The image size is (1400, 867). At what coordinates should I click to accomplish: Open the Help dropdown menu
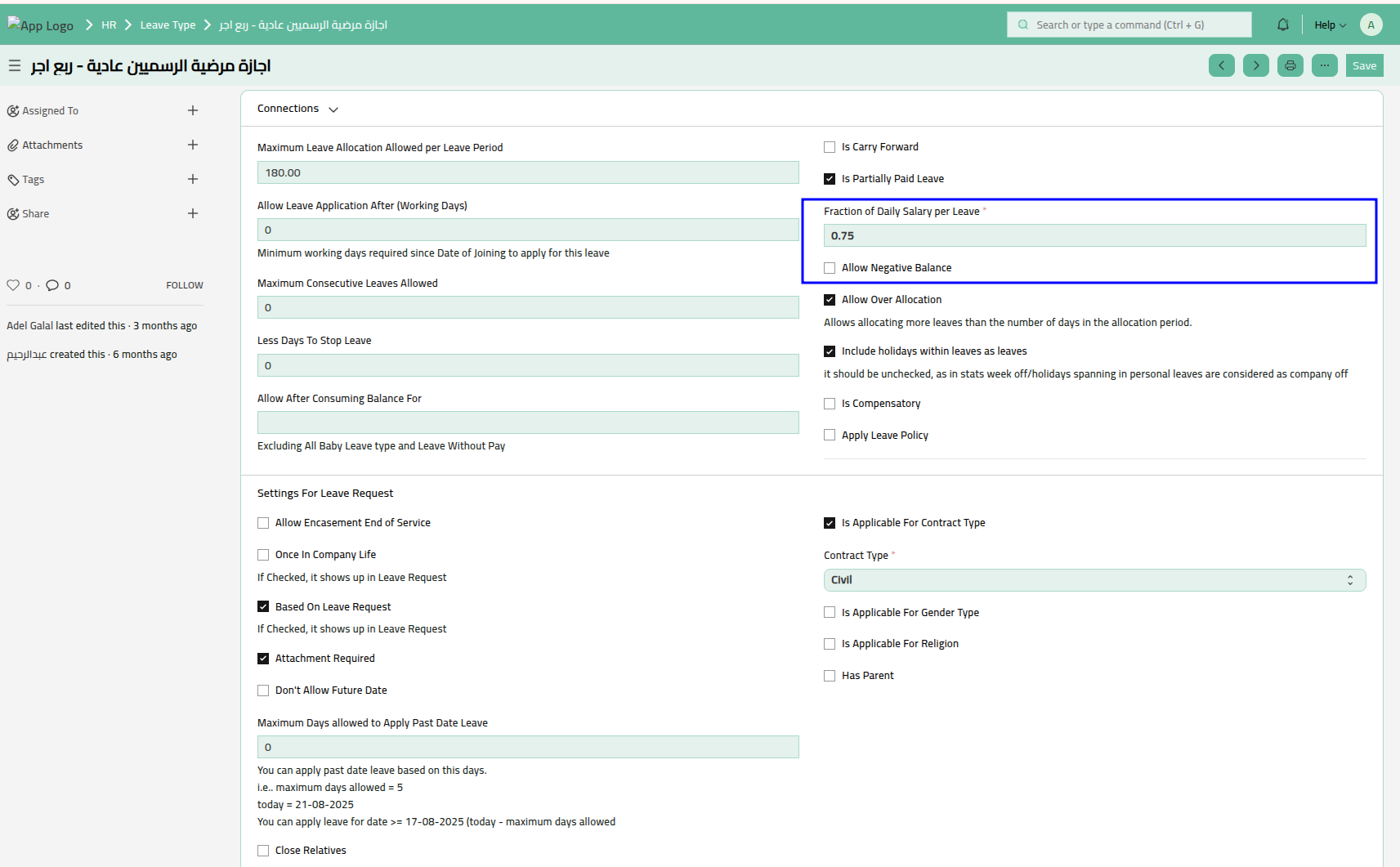(x=1329, y=25)
